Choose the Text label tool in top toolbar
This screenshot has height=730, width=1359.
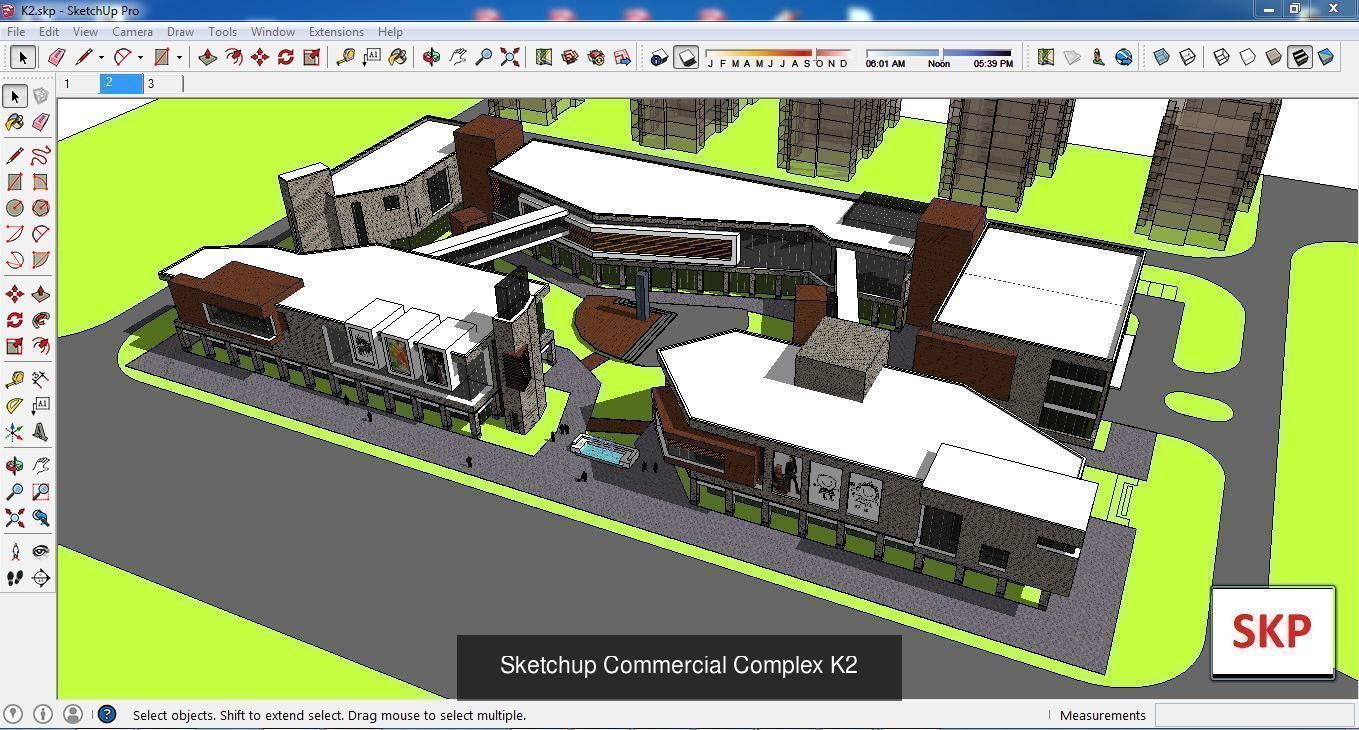pos(372,57)
